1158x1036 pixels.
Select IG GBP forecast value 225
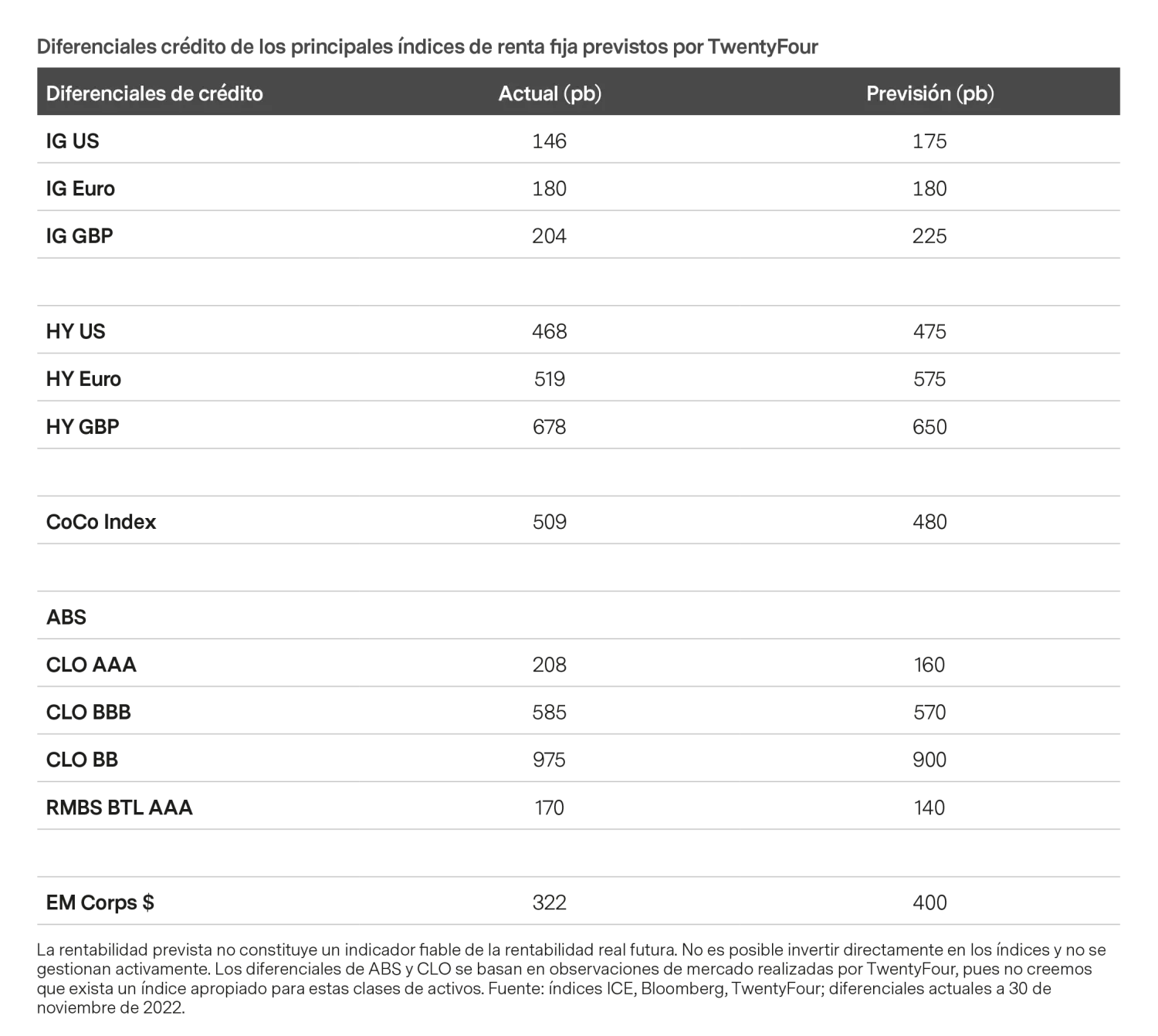point(929,236)
